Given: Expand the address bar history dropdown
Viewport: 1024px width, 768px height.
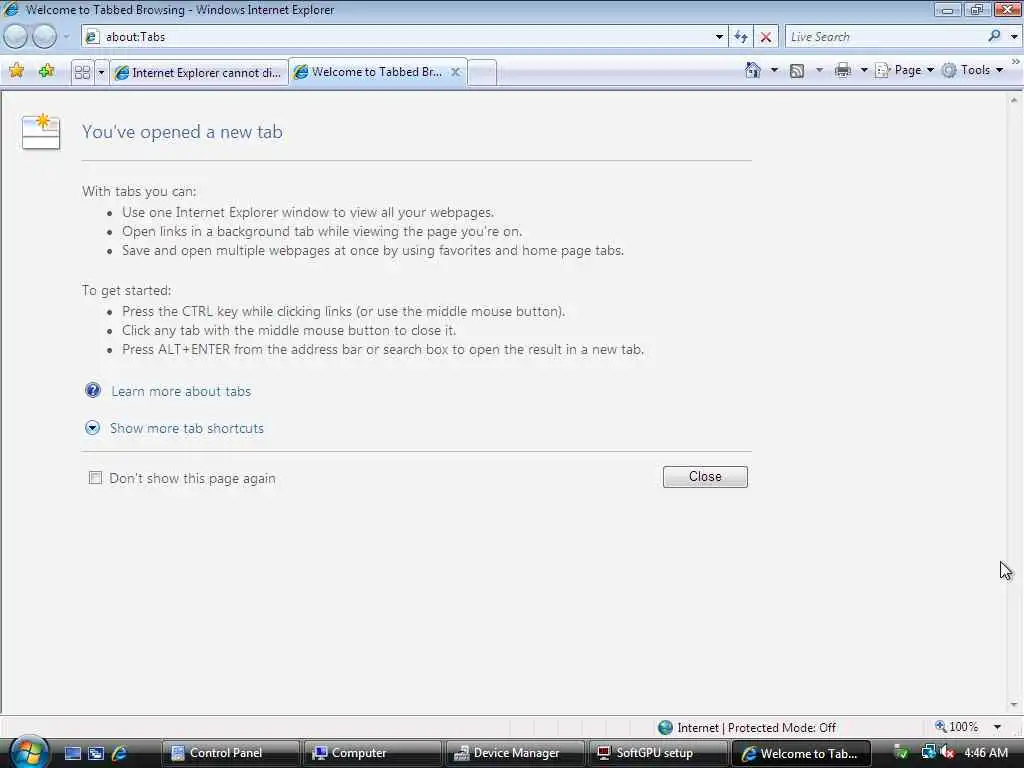Looking at the screenshot, I should [x=719, y=37].
